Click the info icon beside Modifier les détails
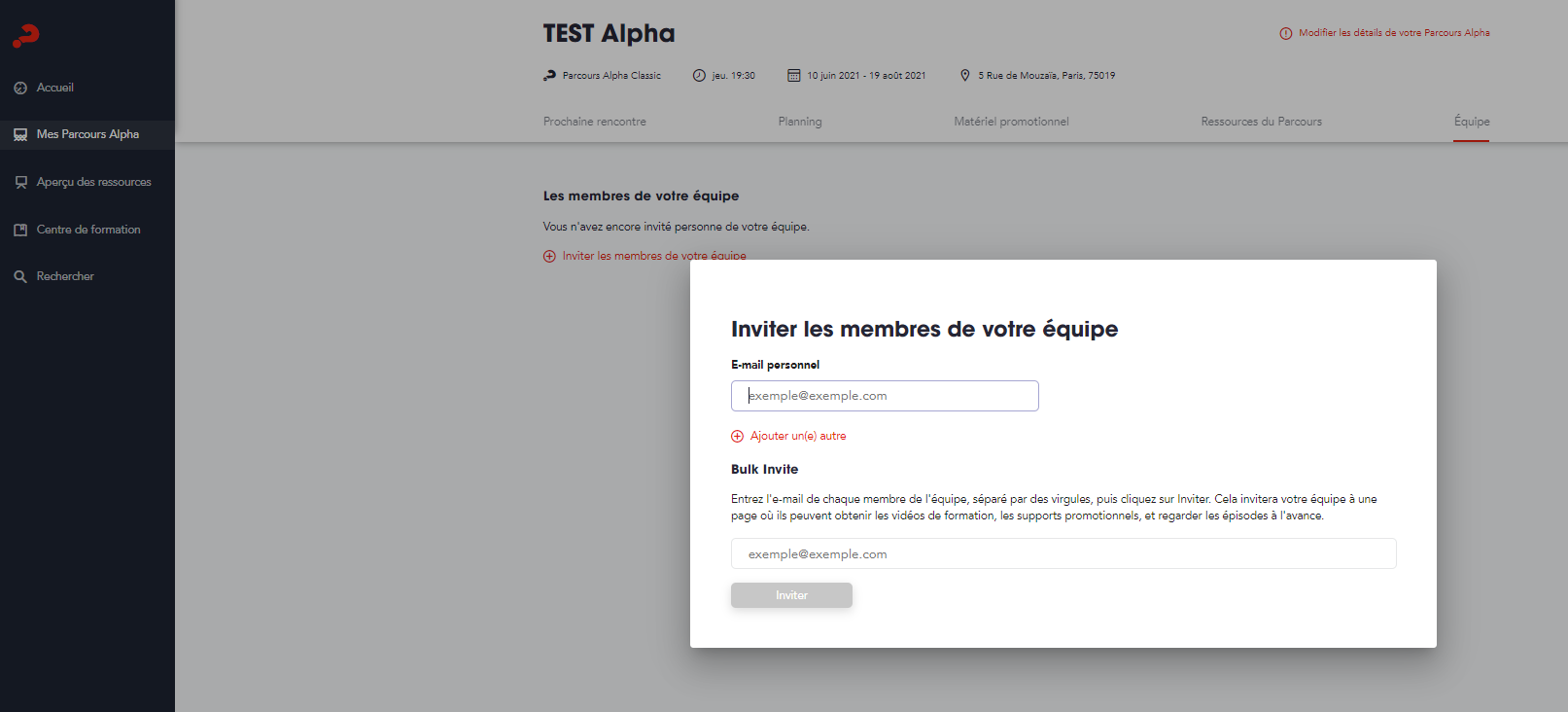The image size is (1568, 712). click(x=1286, y=33)
